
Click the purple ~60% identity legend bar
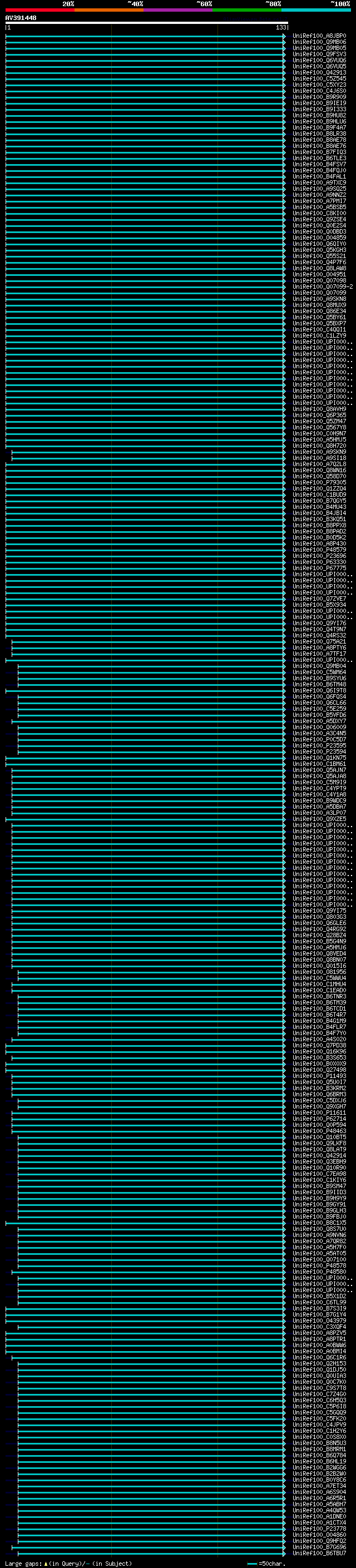[179, 10]
